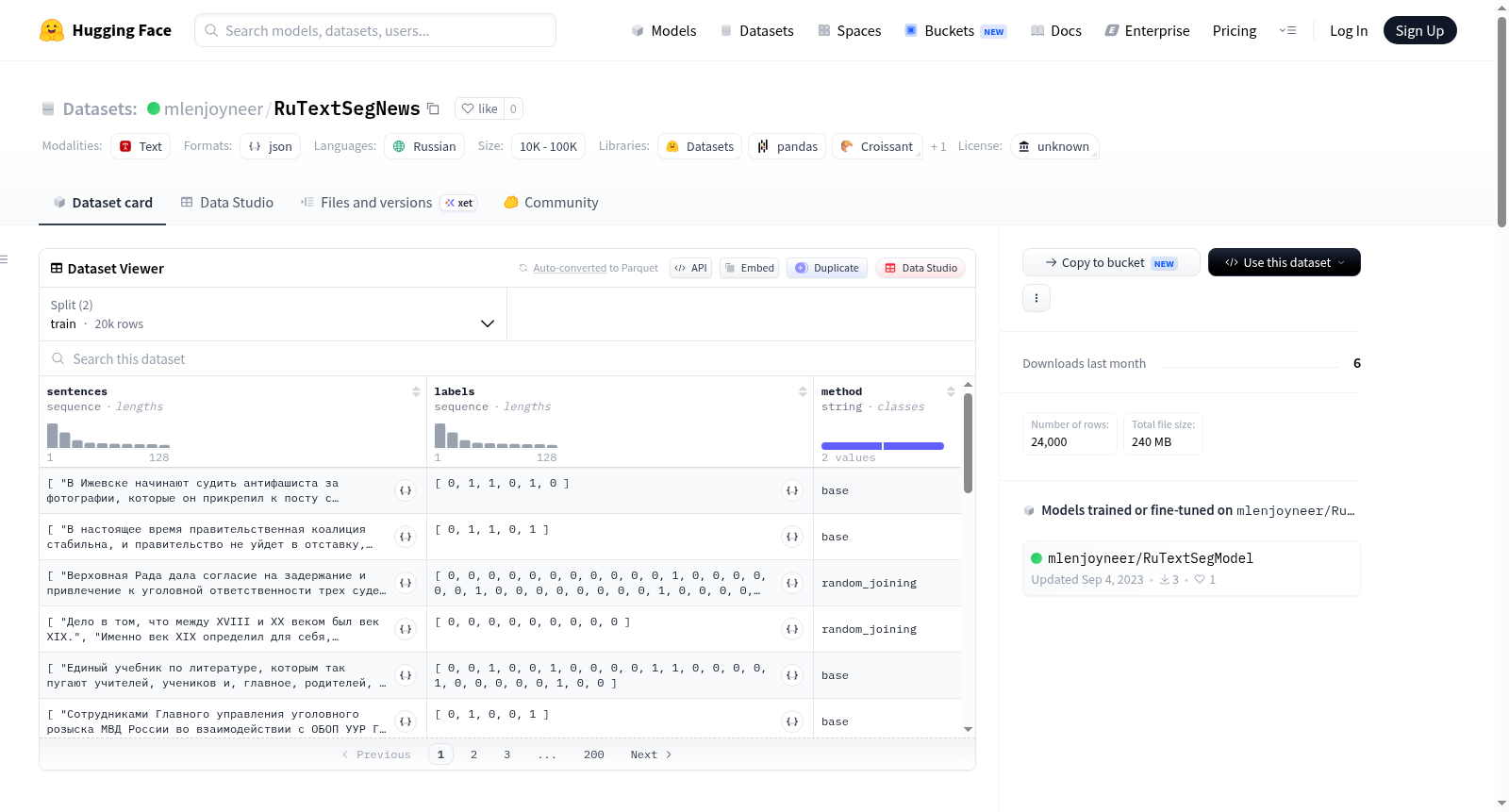The height and width of the screenshot is (812, 1509).
Task: Go to page 3 of the dataset
Action: click(x=506, y=754)
